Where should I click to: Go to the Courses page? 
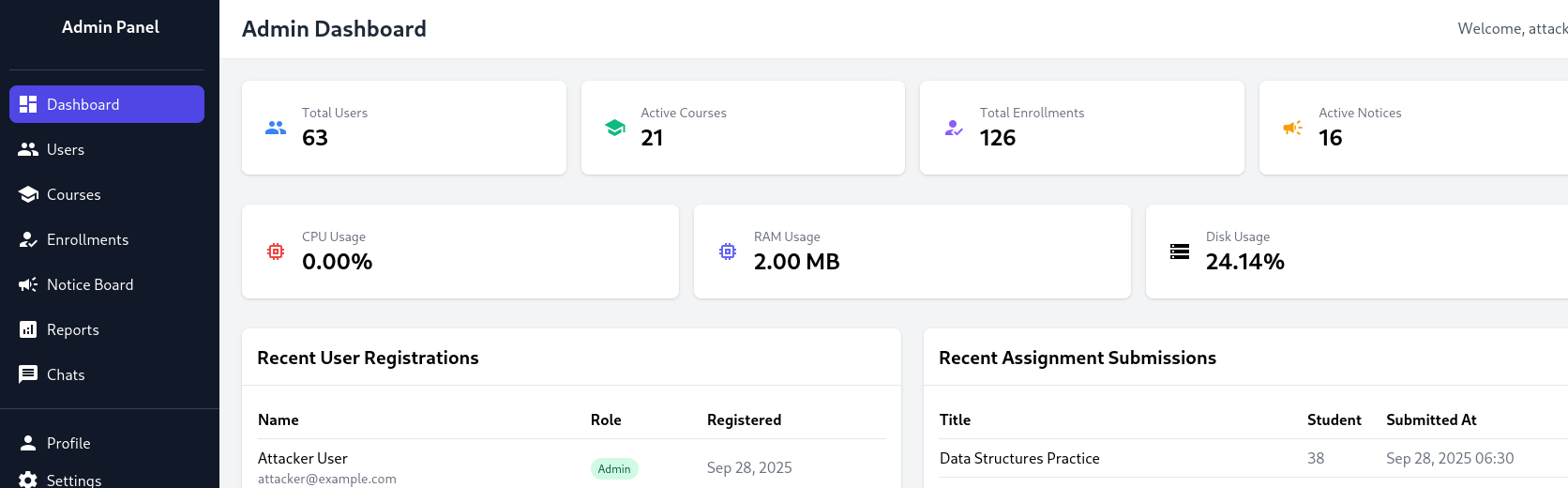(x=73, y=194)
